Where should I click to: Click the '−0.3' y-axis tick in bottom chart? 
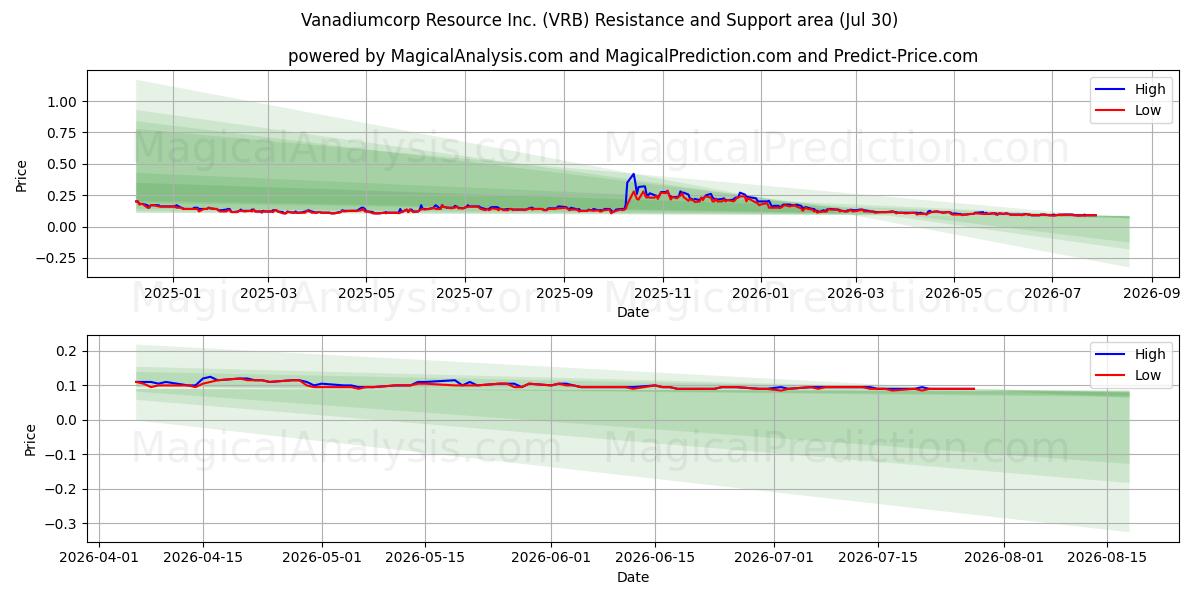click(63, 523)
